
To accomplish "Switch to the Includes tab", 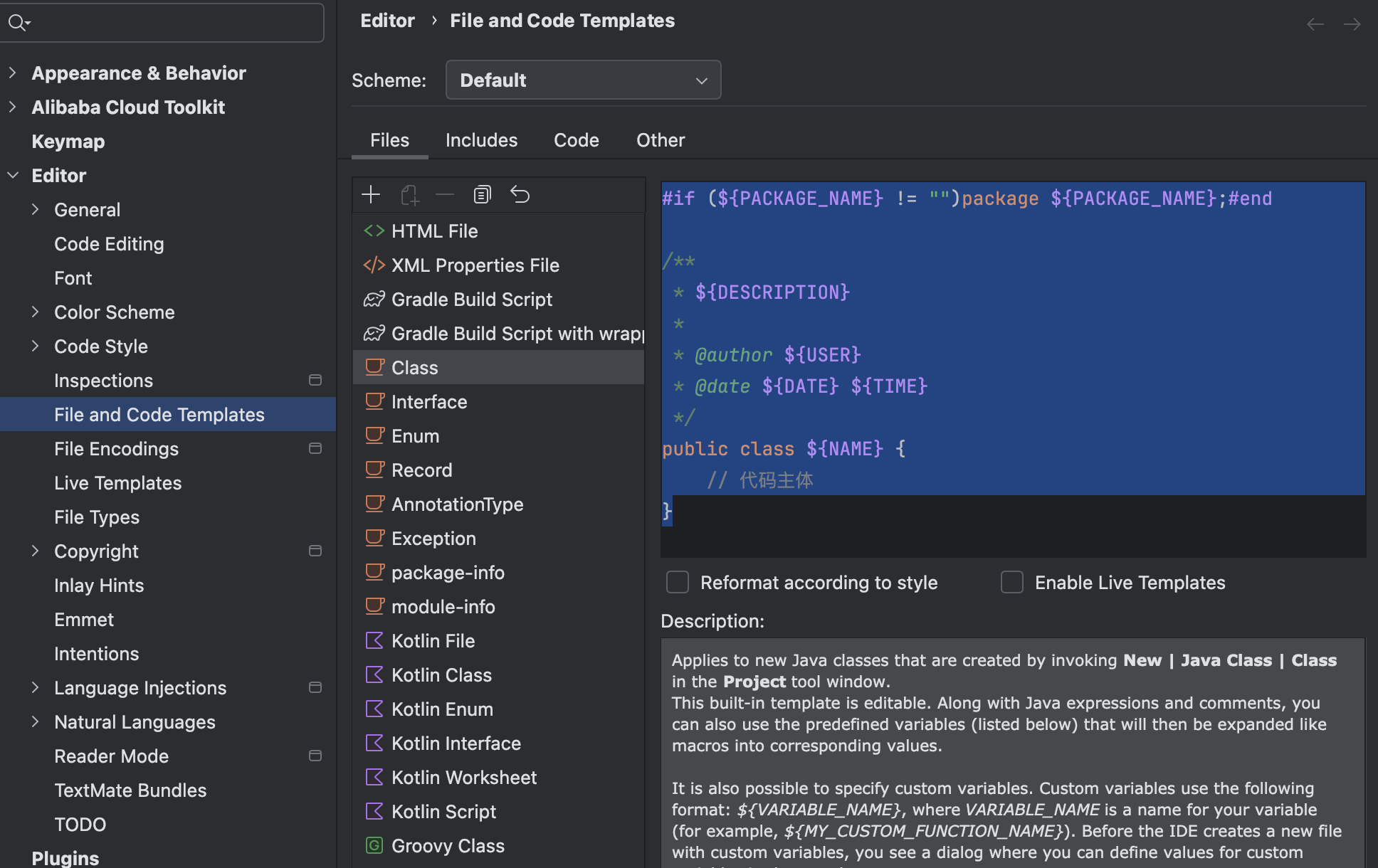I will point(481,140).
